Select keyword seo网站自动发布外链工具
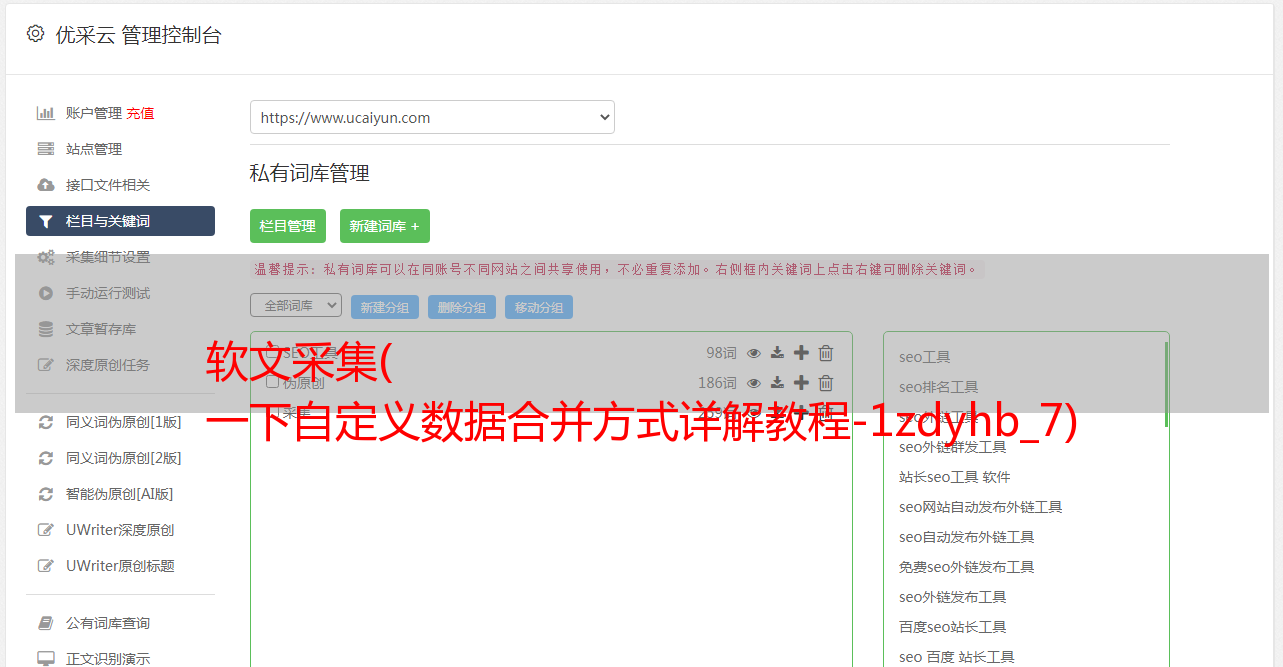Viewport: 1283px width, 667px height. point(981,507)
